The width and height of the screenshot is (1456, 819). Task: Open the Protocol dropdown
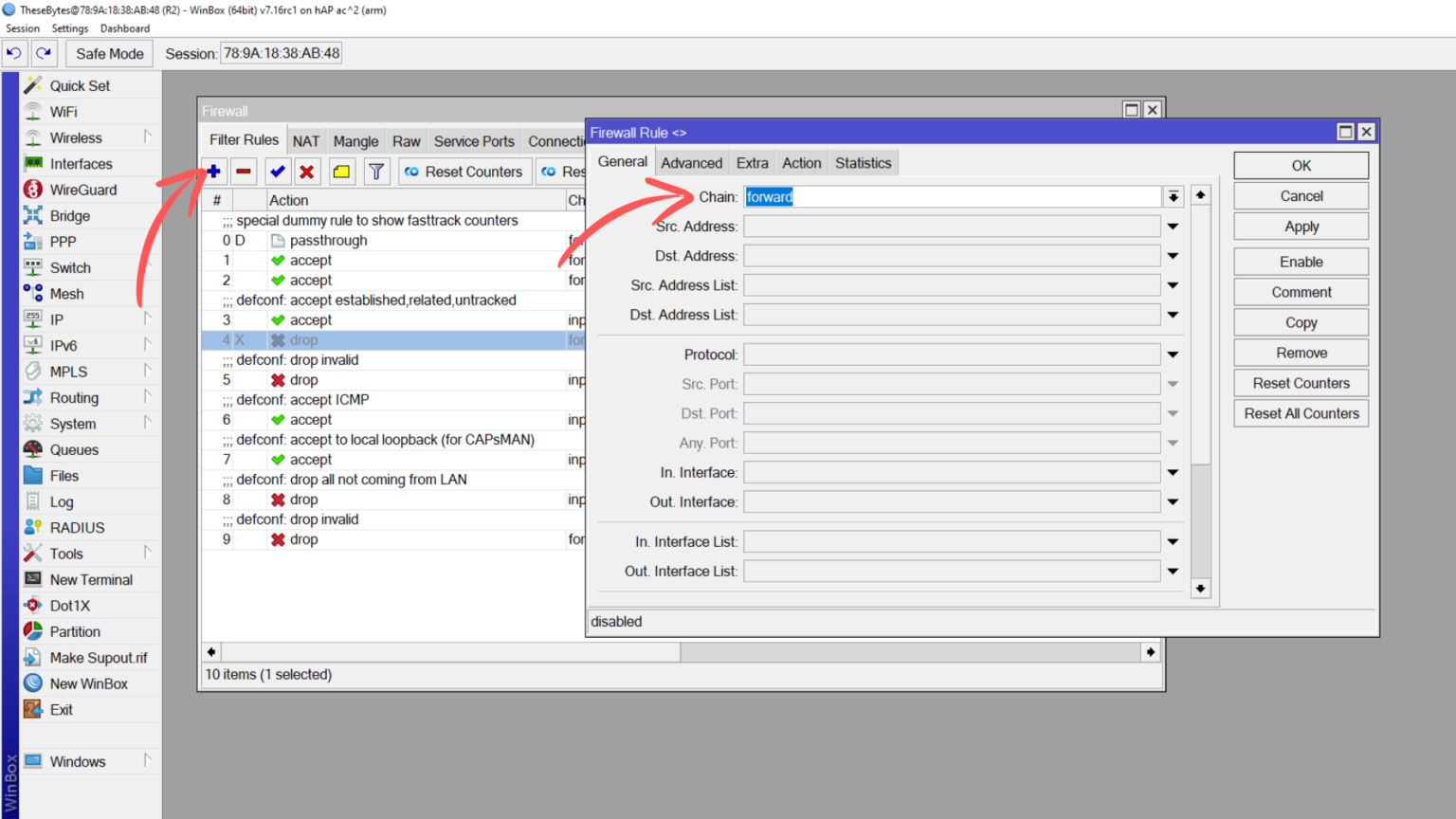click(x=1173, y=354)
